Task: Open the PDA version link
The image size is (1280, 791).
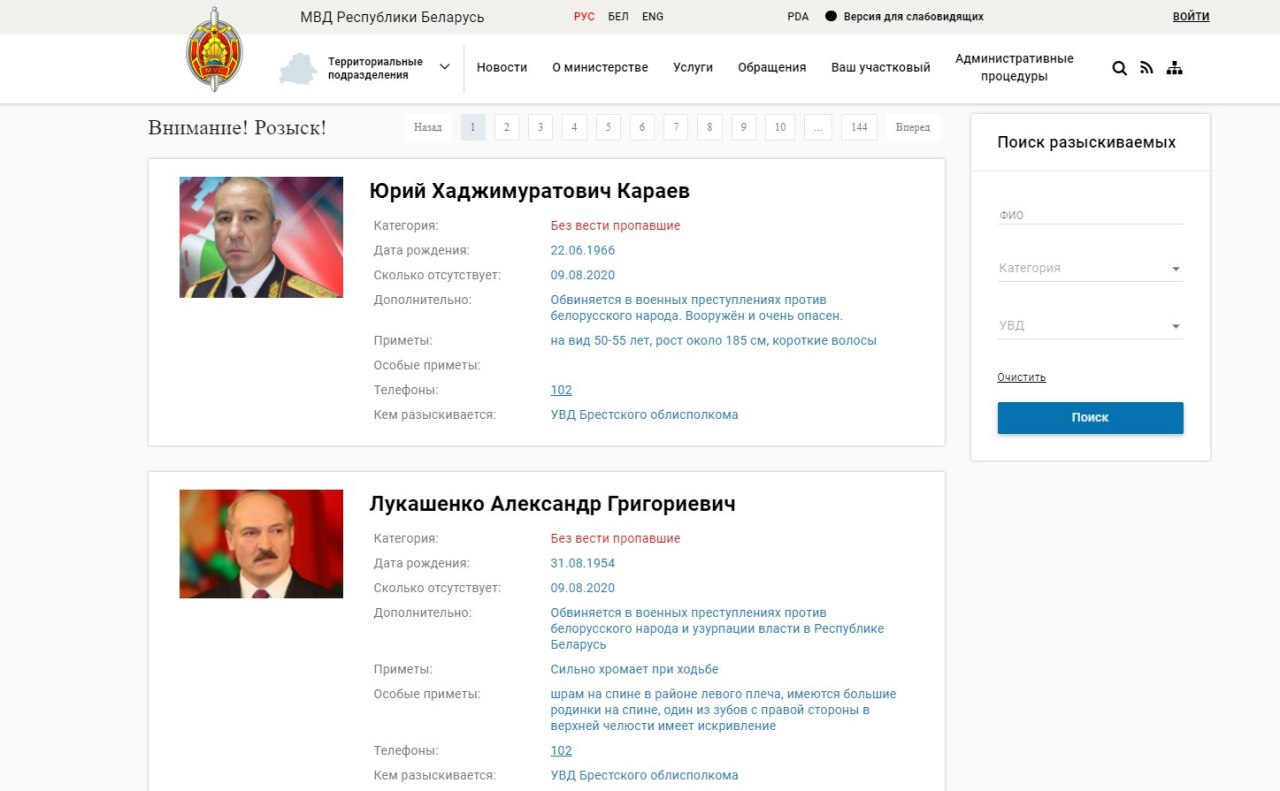Action: coord(798,17)
